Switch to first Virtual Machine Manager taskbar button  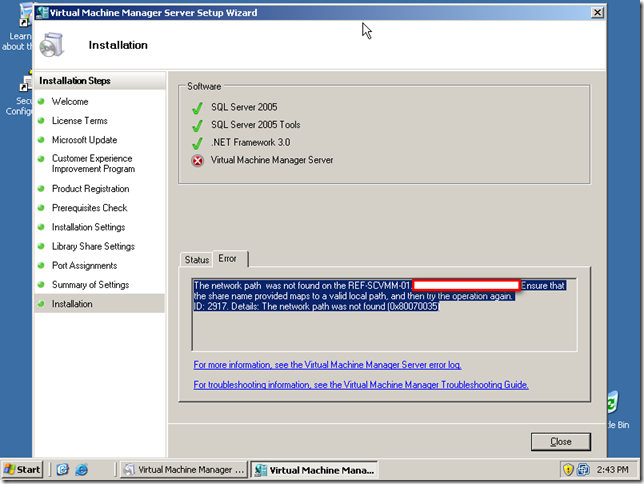184,470
